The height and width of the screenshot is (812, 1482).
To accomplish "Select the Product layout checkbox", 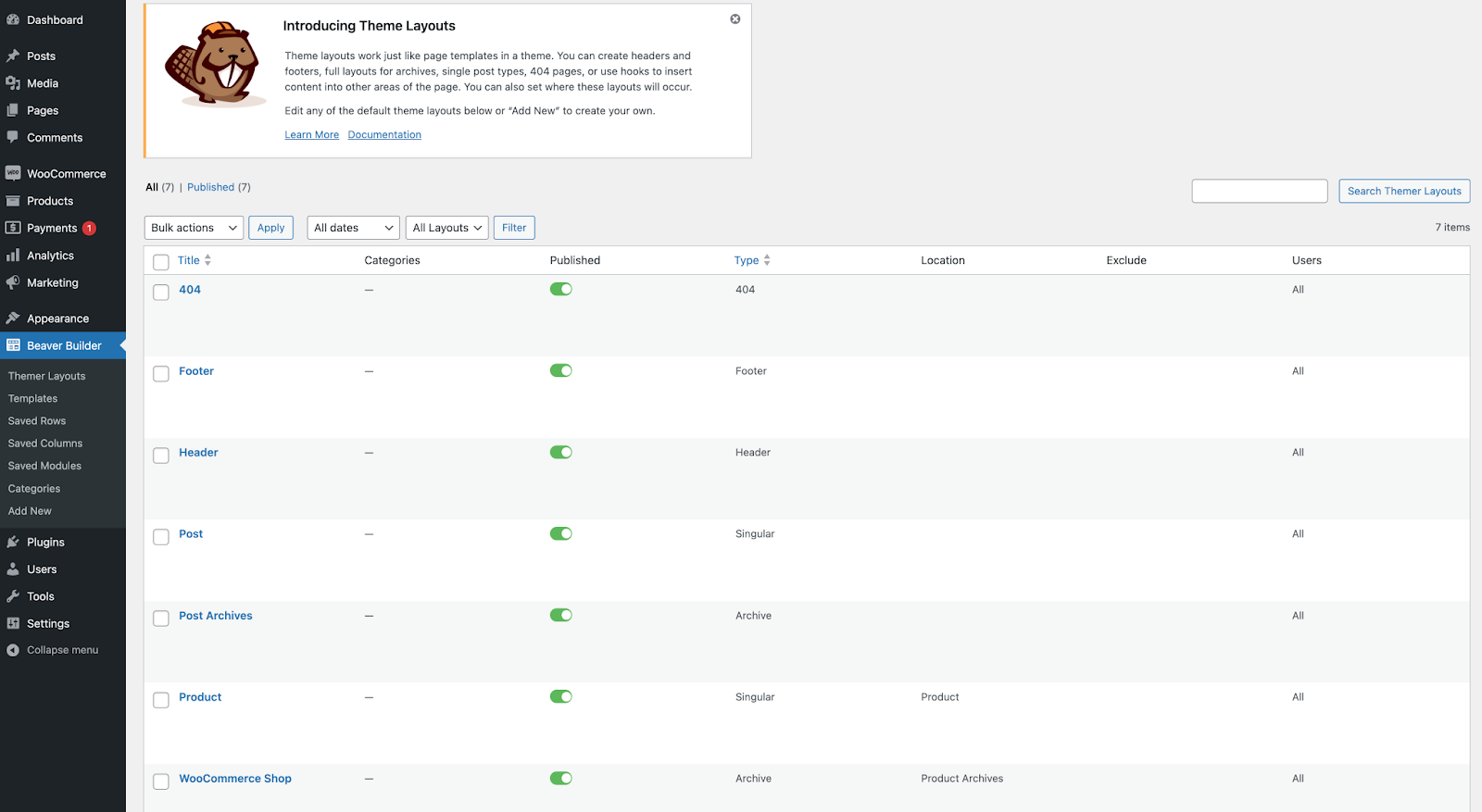I will pyautogui.click(x=161, y=699).
